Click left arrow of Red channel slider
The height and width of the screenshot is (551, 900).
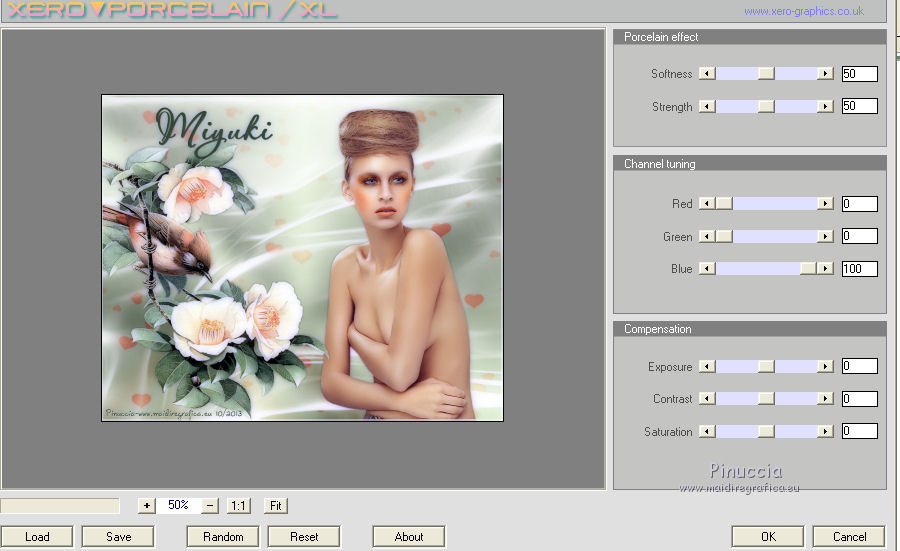pyautogui.click(x=707, y=204)
